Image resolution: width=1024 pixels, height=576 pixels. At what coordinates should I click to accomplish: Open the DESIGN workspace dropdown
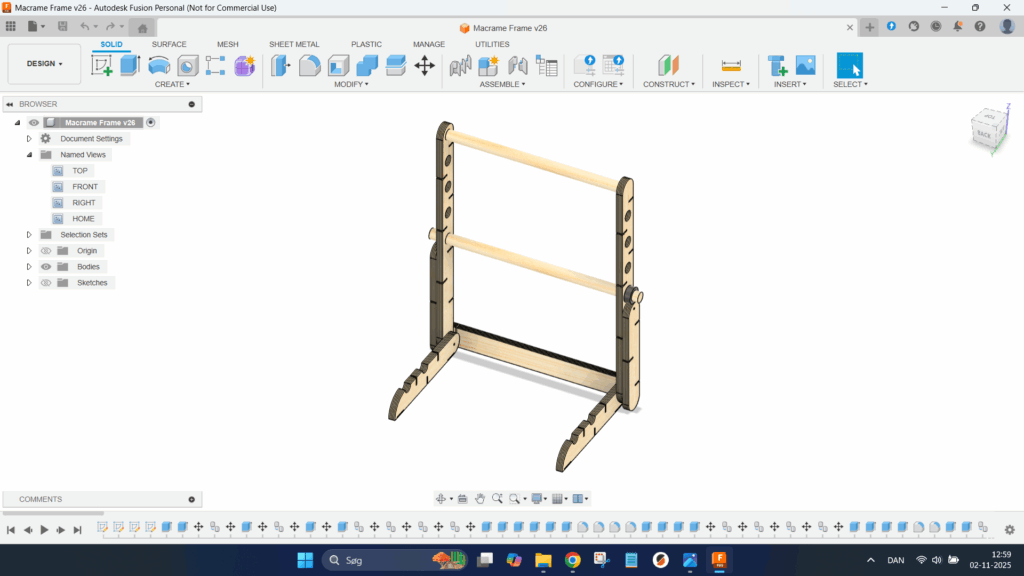coord(44,64)
